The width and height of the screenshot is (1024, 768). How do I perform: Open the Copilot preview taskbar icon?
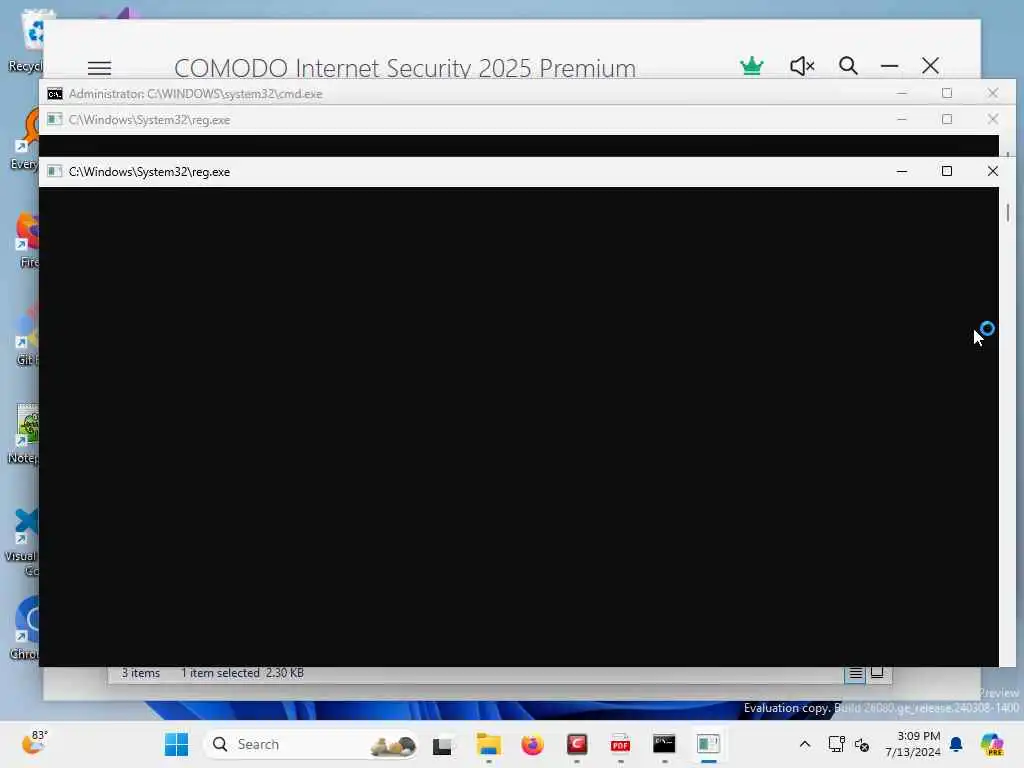point(993,744)
